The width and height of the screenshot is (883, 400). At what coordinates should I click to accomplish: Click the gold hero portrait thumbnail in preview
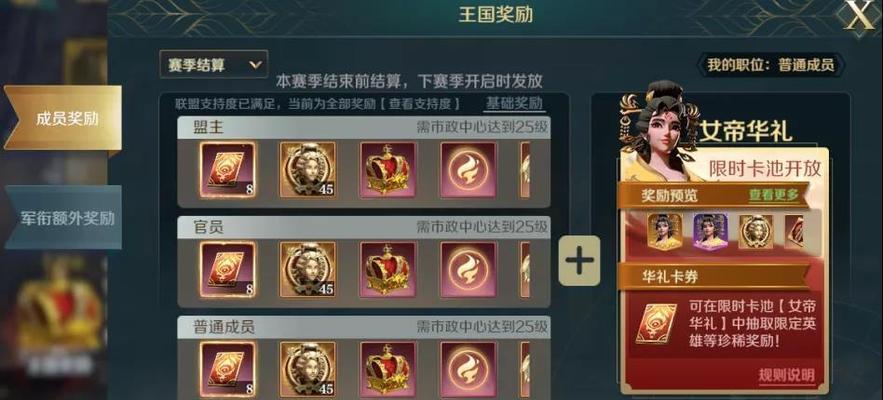pos(665,232)
